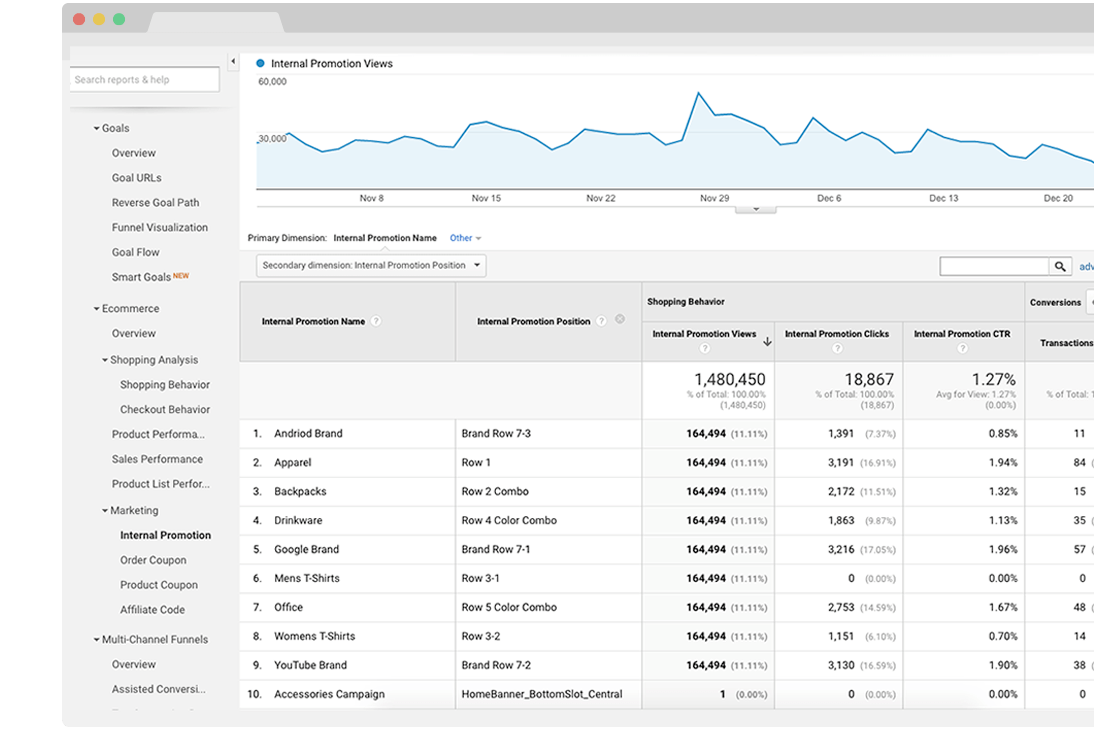Remove the Internal Promotion Position secondary dimension

(619, 320)
